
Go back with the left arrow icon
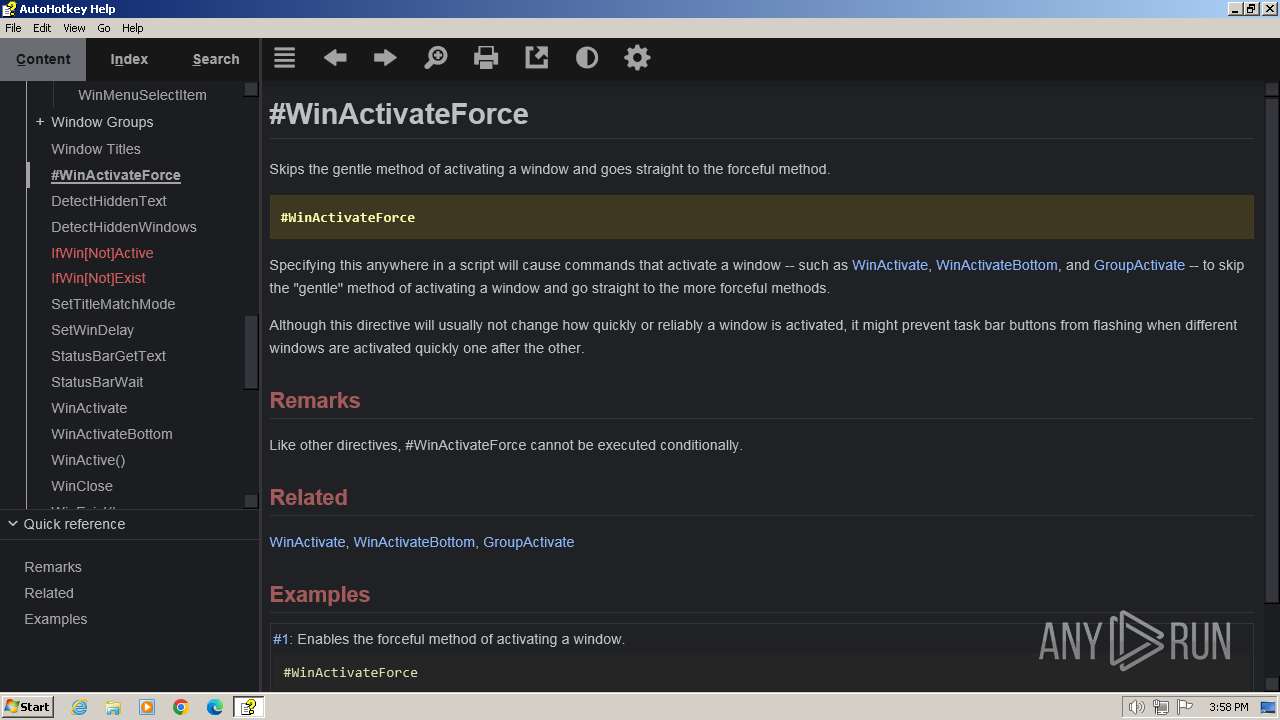click(x=335, y=58)
